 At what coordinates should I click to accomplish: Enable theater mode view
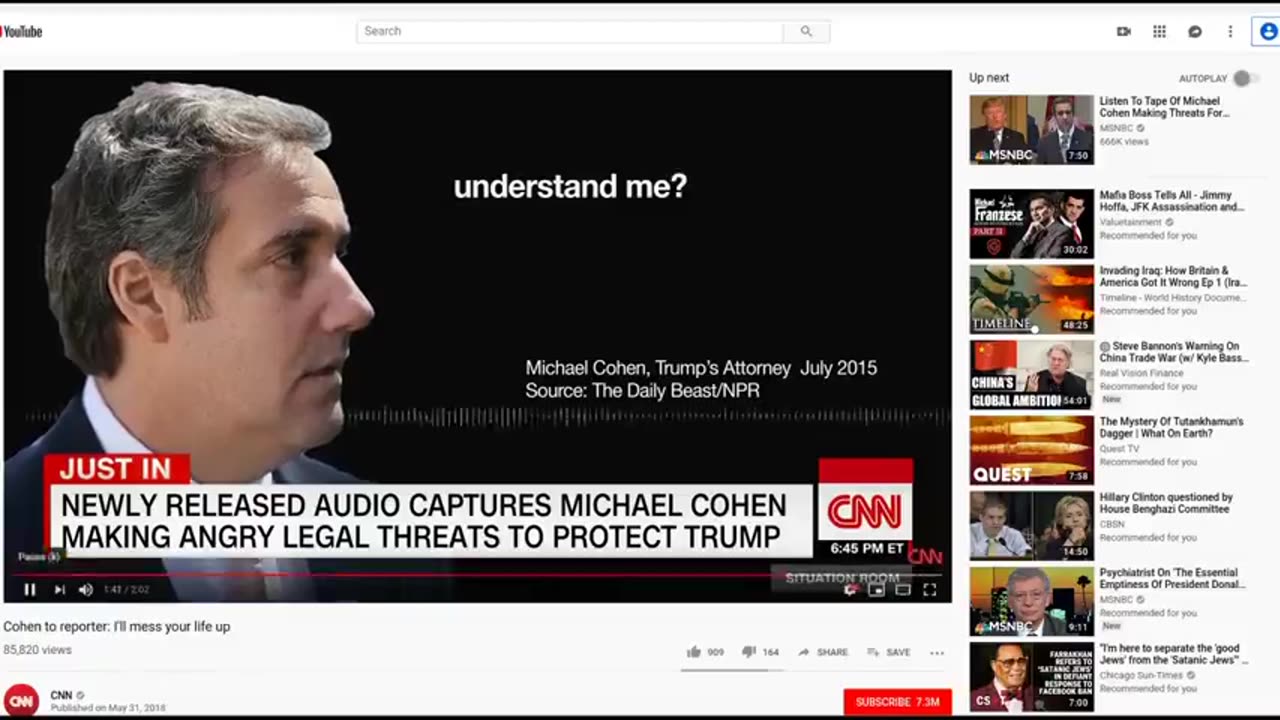pyautogui.click(x=903, y=590)
